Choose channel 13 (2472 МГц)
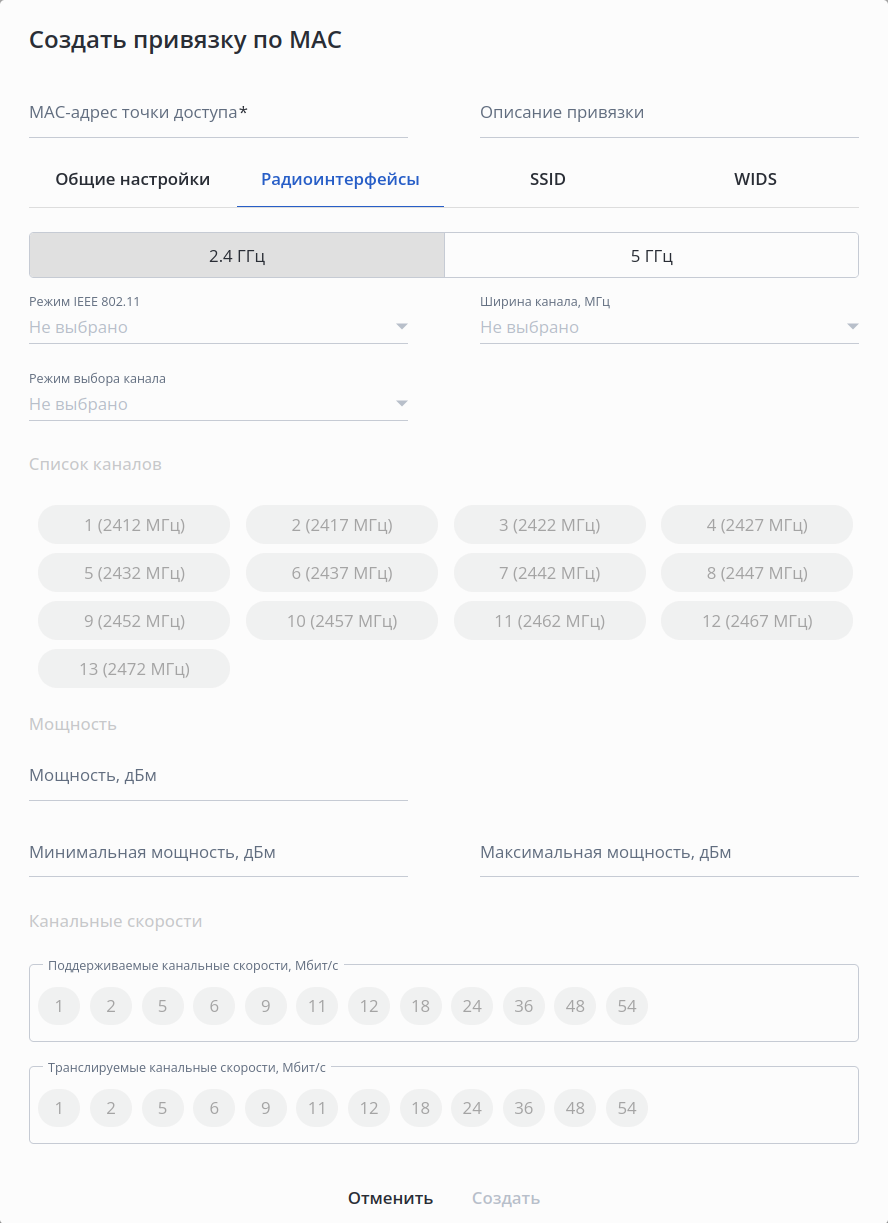This screenshot has width=888, height=1223. tap(134, 669)
